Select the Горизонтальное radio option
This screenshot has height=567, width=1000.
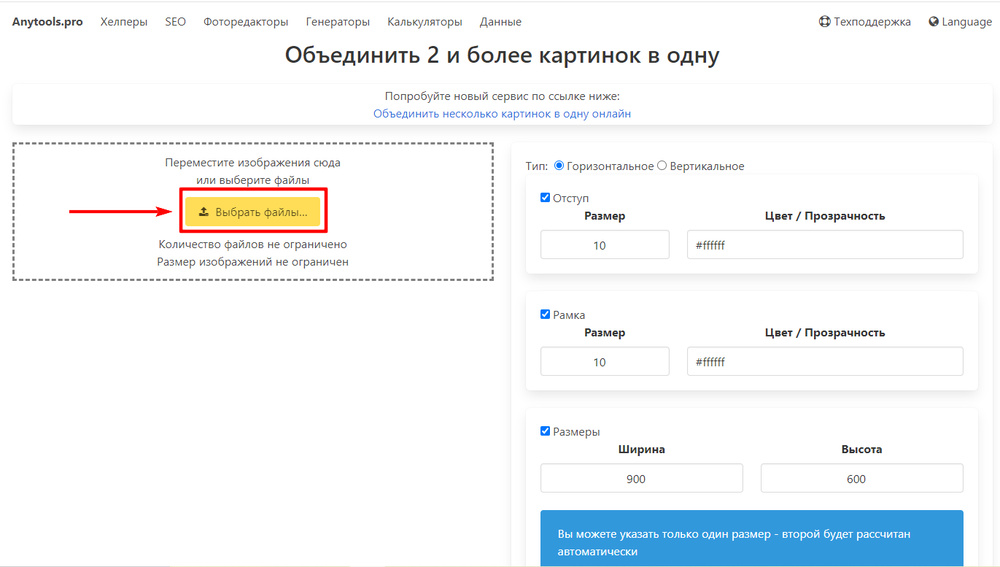(x=559, y=166)
